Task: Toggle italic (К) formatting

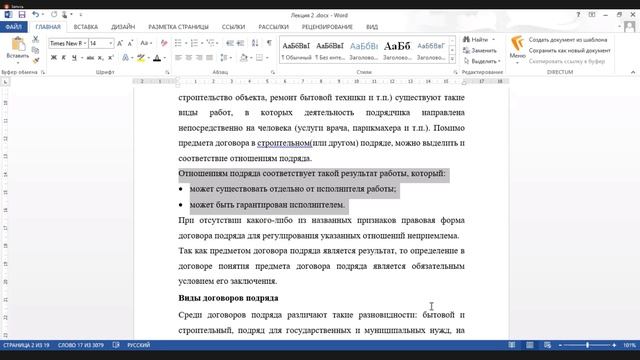Action: pos(64,58)
